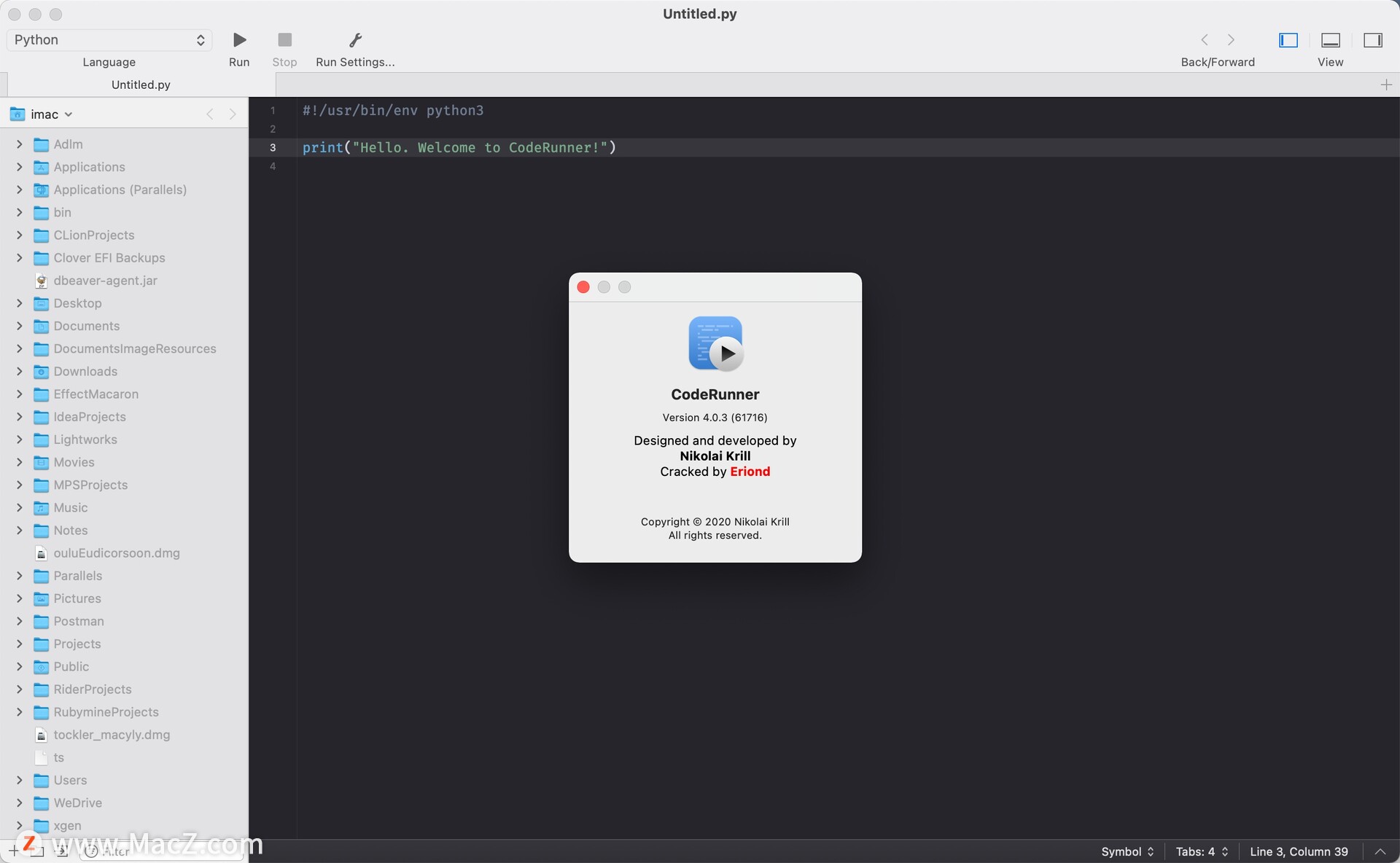Image resolution: width=1400 pixels, height=863 pixels.
Task: Open the Symbol navigation popup
Action: click(1127, 851)
